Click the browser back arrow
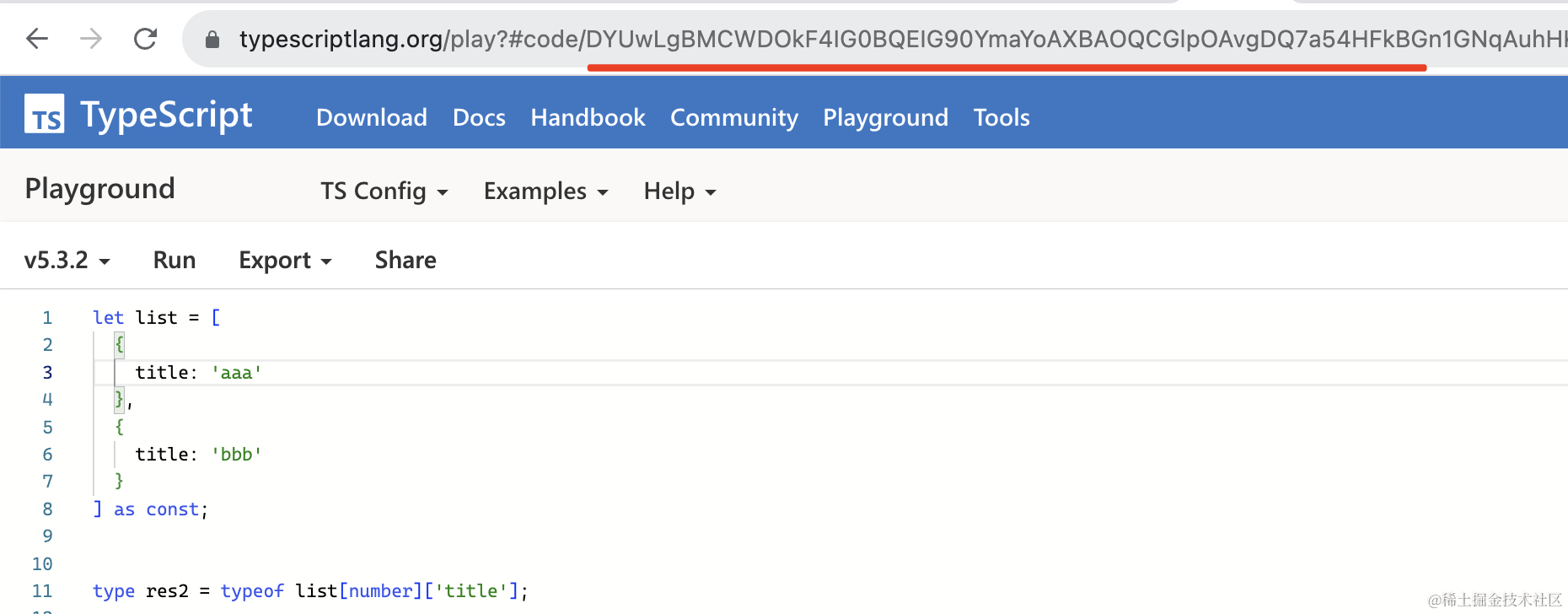1568x614 pixels. [x=37, y=39]
